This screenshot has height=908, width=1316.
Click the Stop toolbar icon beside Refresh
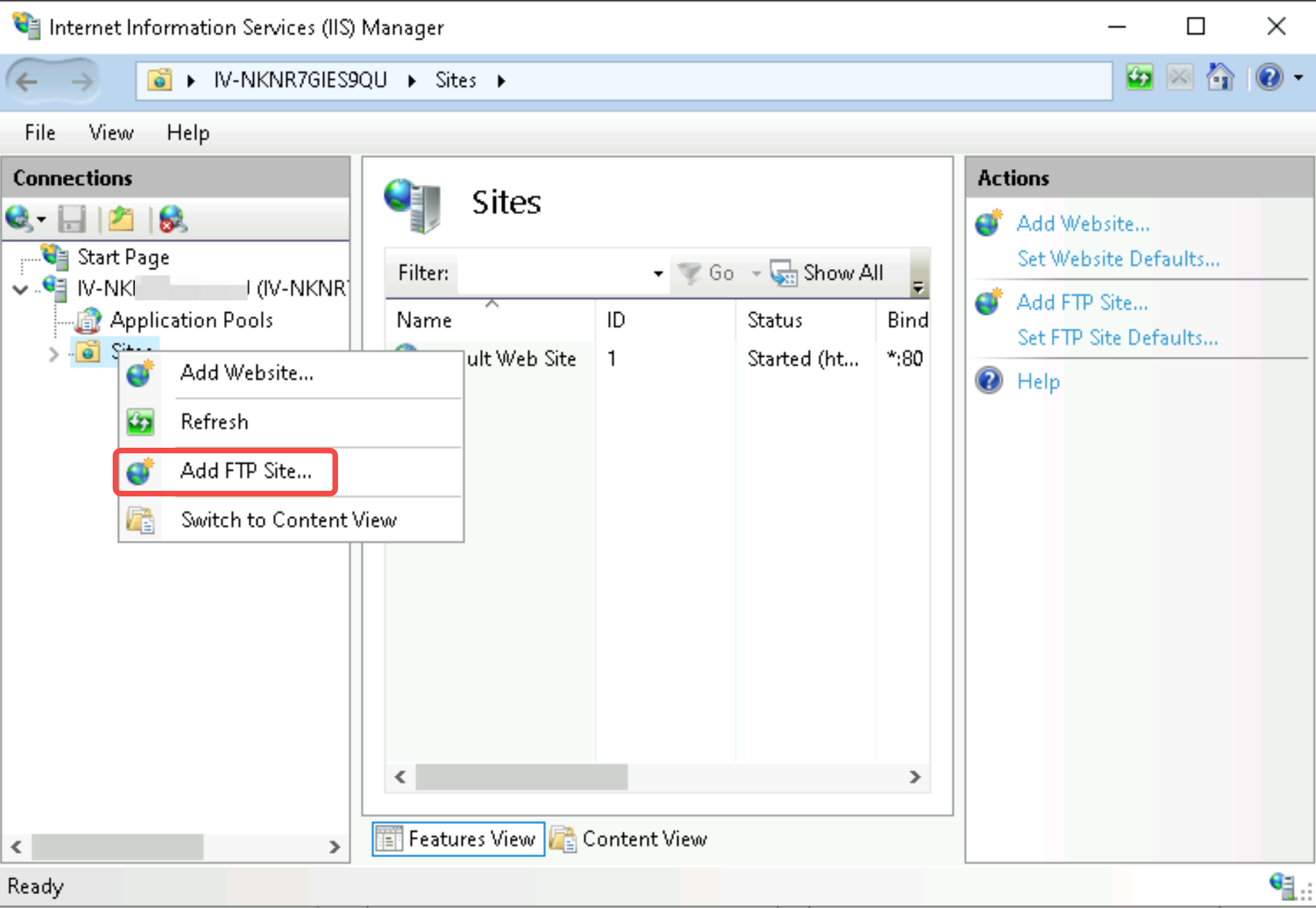coord(1180,77)
